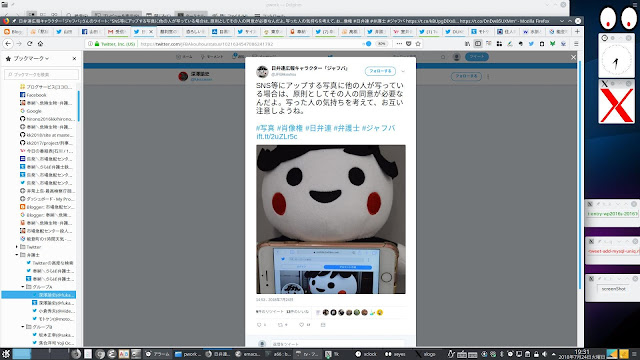
Task: Click the green padlock site security icon
Action: (97, 44)
